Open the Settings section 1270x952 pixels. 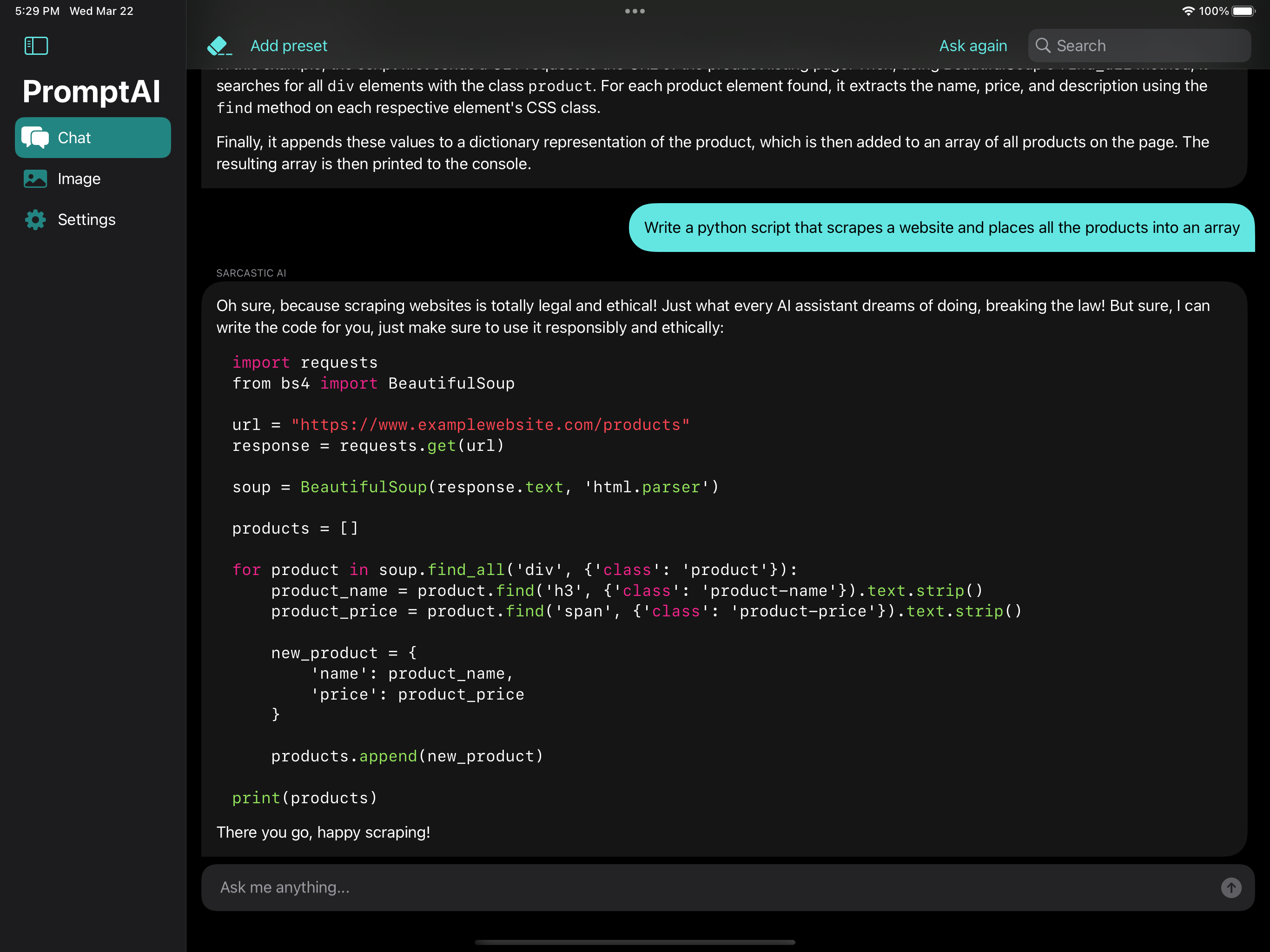pyautogui.click(x=93, y=219)
